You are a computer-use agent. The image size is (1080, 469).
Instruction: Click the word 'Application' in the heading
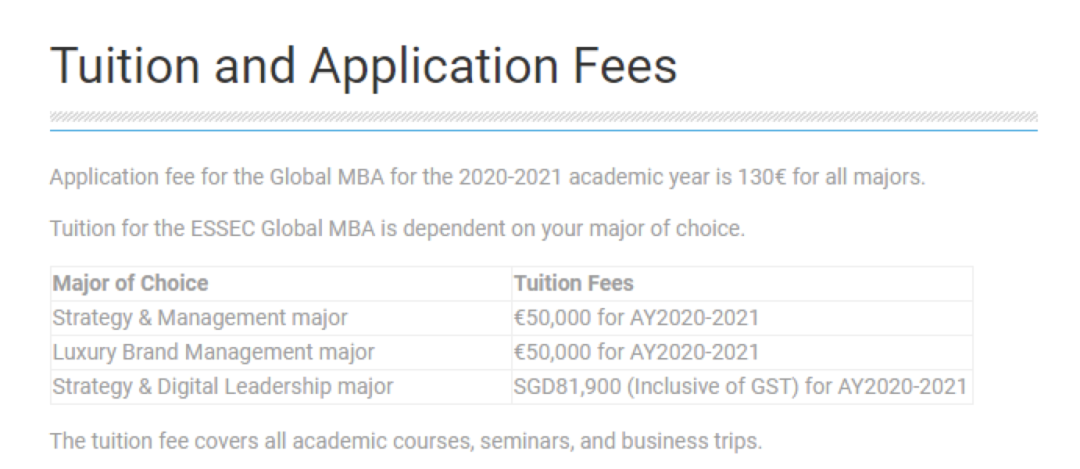433,68
